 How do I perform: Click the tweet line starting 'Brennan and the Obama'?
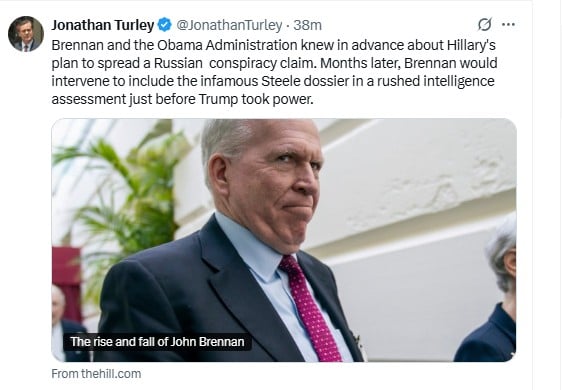[273, 45]
